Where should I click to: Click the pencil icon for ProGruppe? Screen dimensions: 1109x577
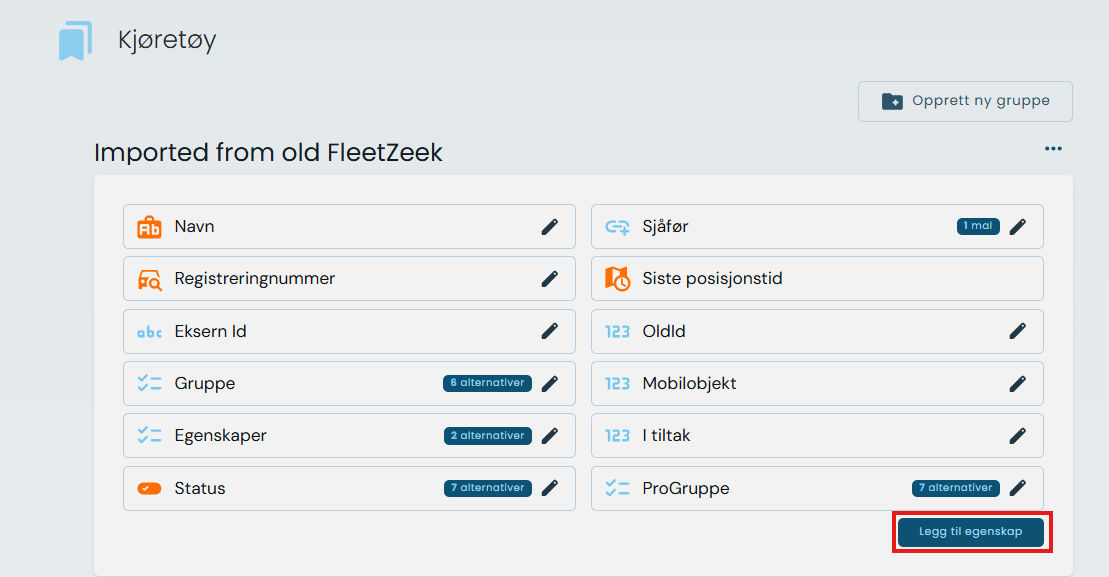[x=1017, y=488]
